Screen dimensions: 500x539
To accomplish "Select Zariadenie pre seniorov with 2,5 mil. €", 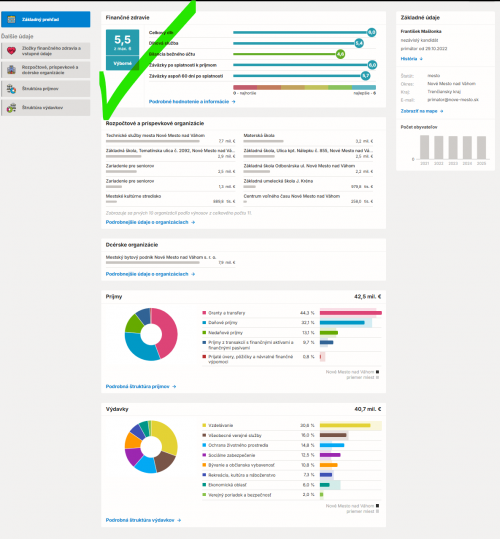I will [x=170, y=168].
